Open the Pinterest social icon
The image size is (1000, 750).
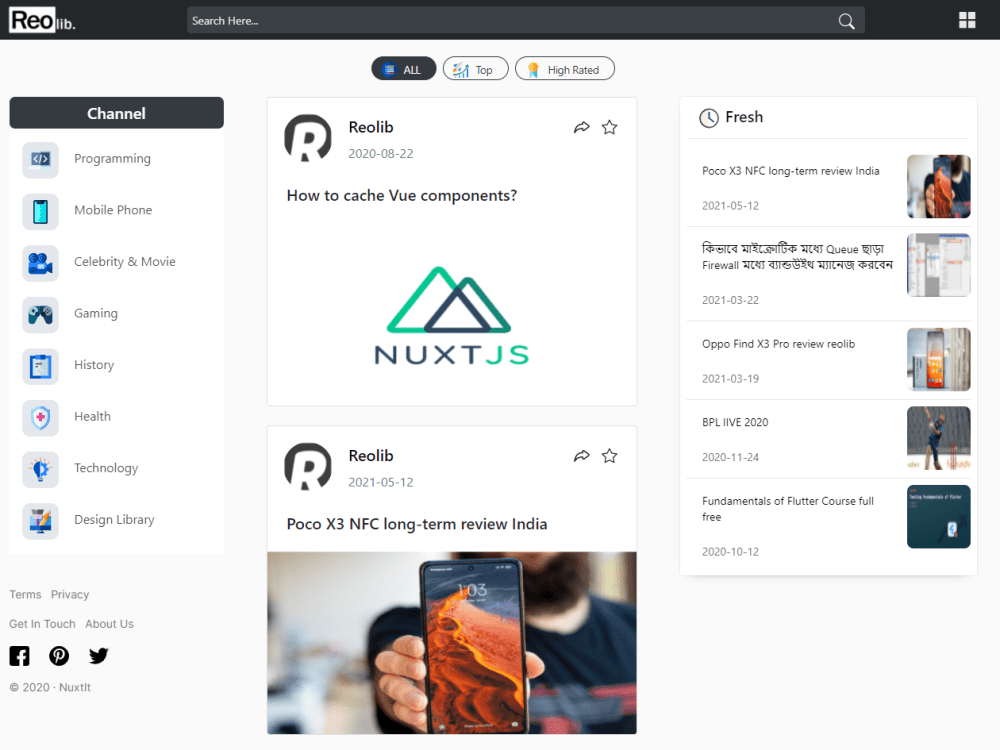(x=59, y=656)
